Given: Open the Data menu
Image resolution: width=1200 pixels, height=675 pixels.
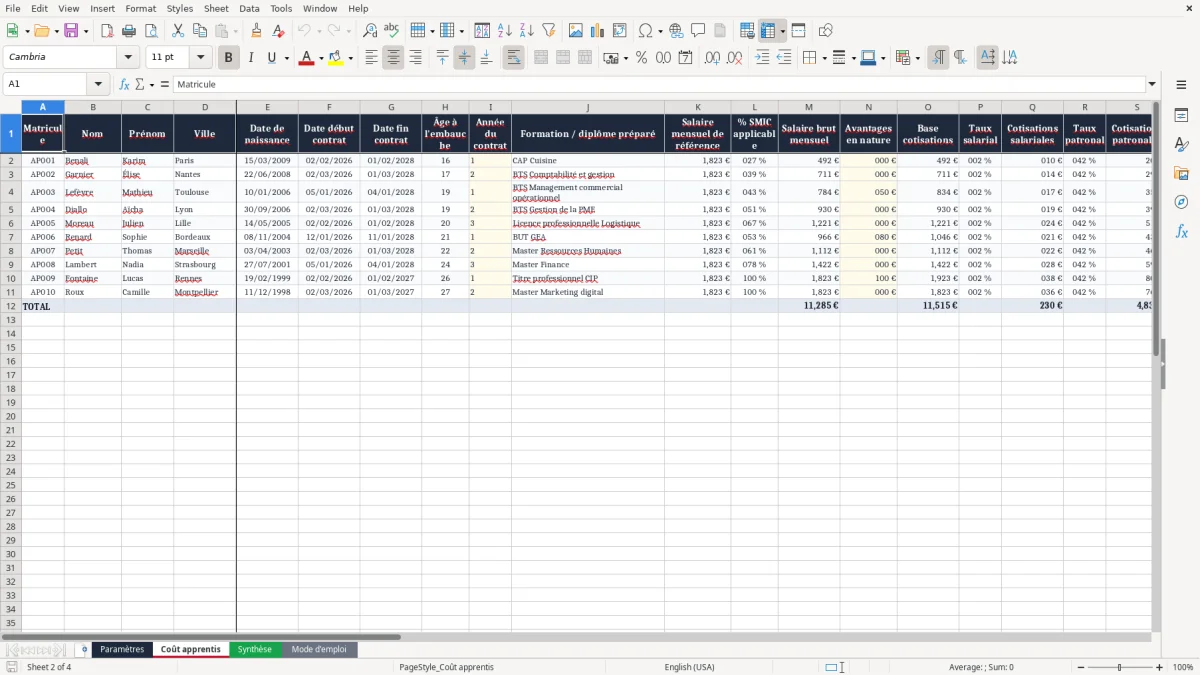Looking at the screenshot, I should 249,8.
